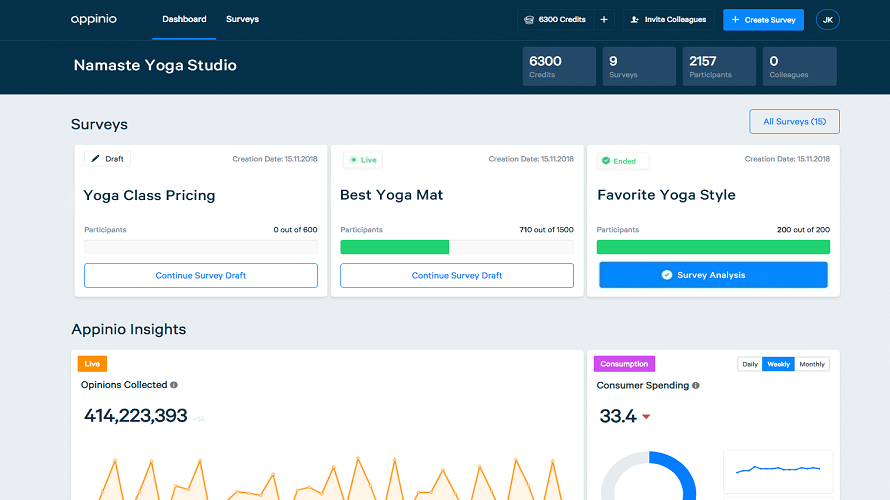890x500 pixels.
Task: Click the empty Yoga Class Pricing progress bar
Action: coord(201,247)
